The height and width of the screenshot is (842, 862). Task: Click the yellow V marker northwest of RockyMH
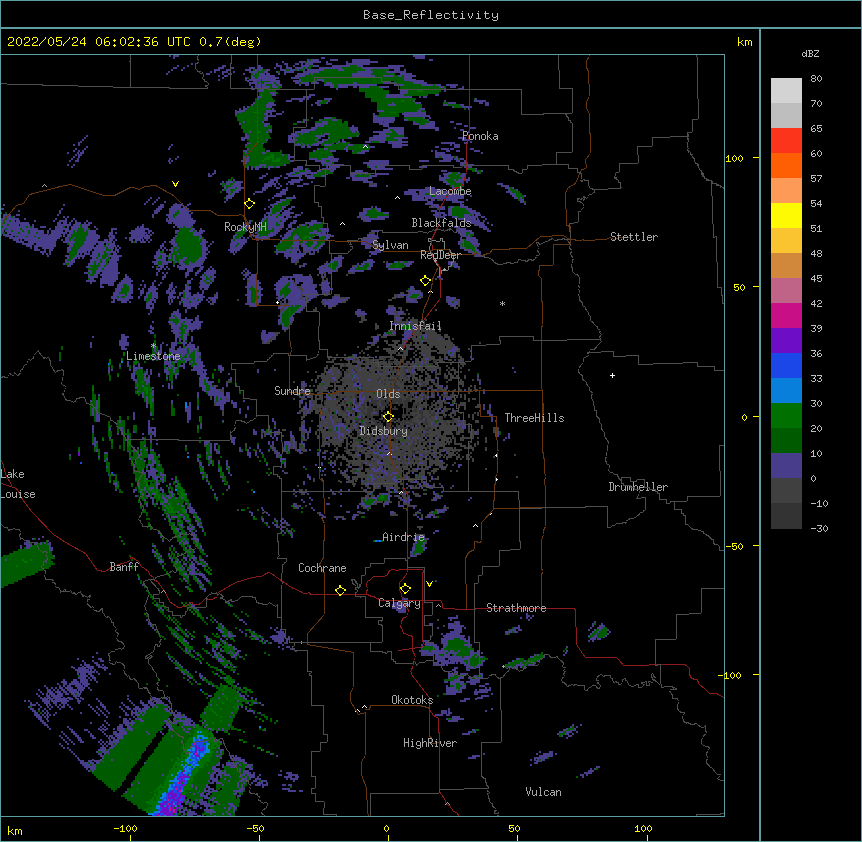[x=175, y=184]
